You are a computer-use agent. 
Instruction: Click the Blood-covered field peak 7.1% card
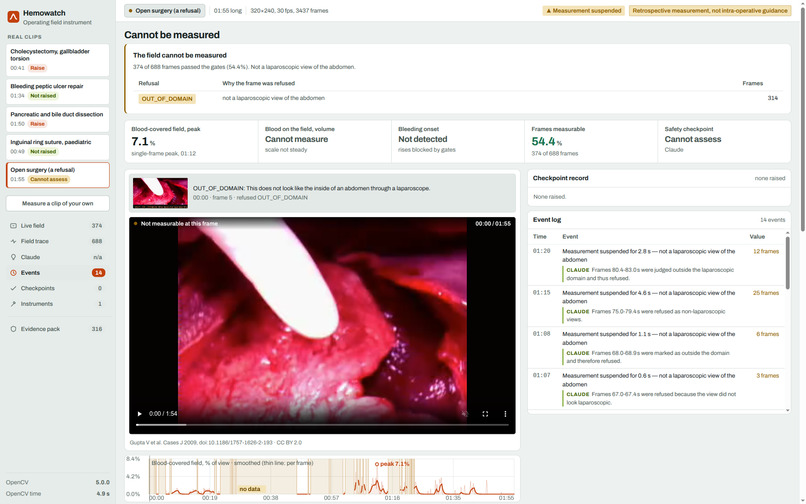pos(191,141)
